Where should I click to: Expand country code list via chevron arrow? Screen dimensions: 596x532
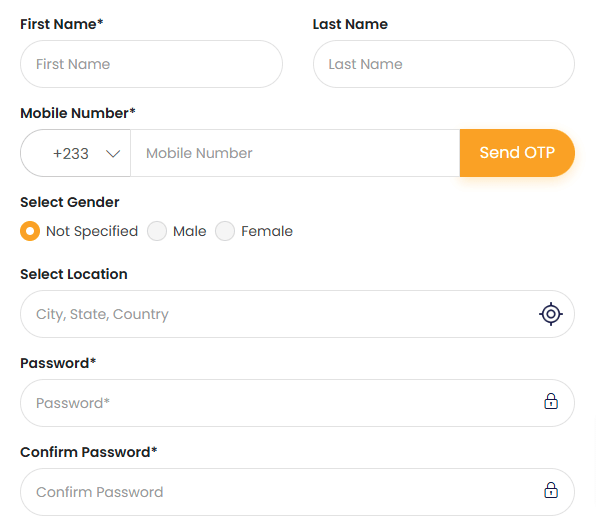pos(113,154)
